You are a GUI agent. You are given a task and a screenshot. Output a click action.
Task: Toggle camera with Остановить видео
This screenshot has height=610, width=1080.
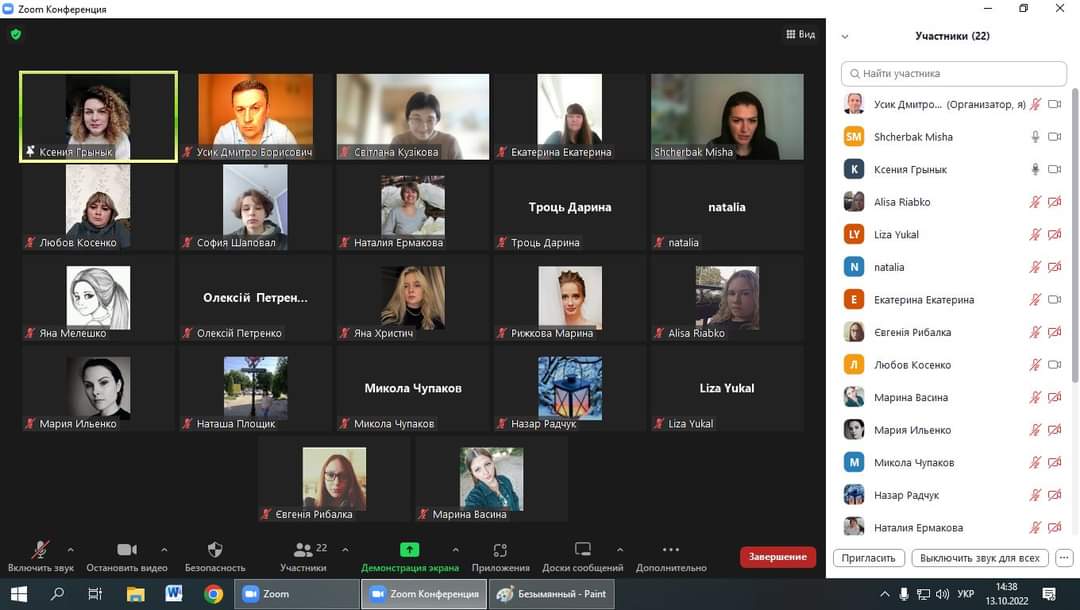[x=127, y=550]
